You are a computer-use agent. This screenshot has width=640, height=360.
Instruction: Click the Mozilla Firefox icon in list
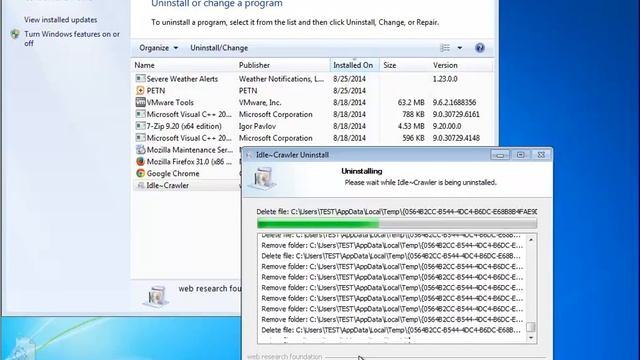(x=140, y=161)
